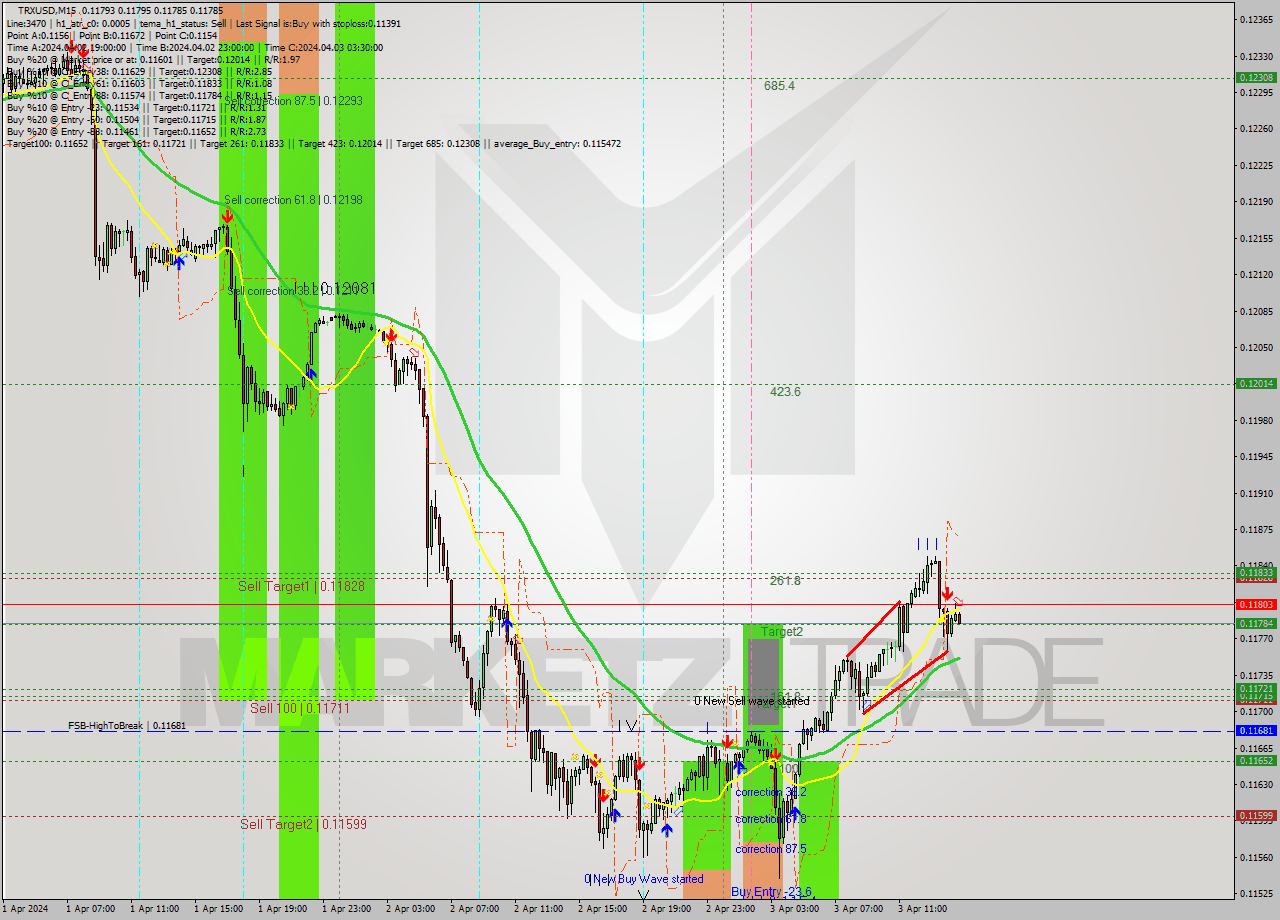Click the 'Point A:0.1156 | Point B' line
Viewport: 1280px width, 920px height.
112,35
